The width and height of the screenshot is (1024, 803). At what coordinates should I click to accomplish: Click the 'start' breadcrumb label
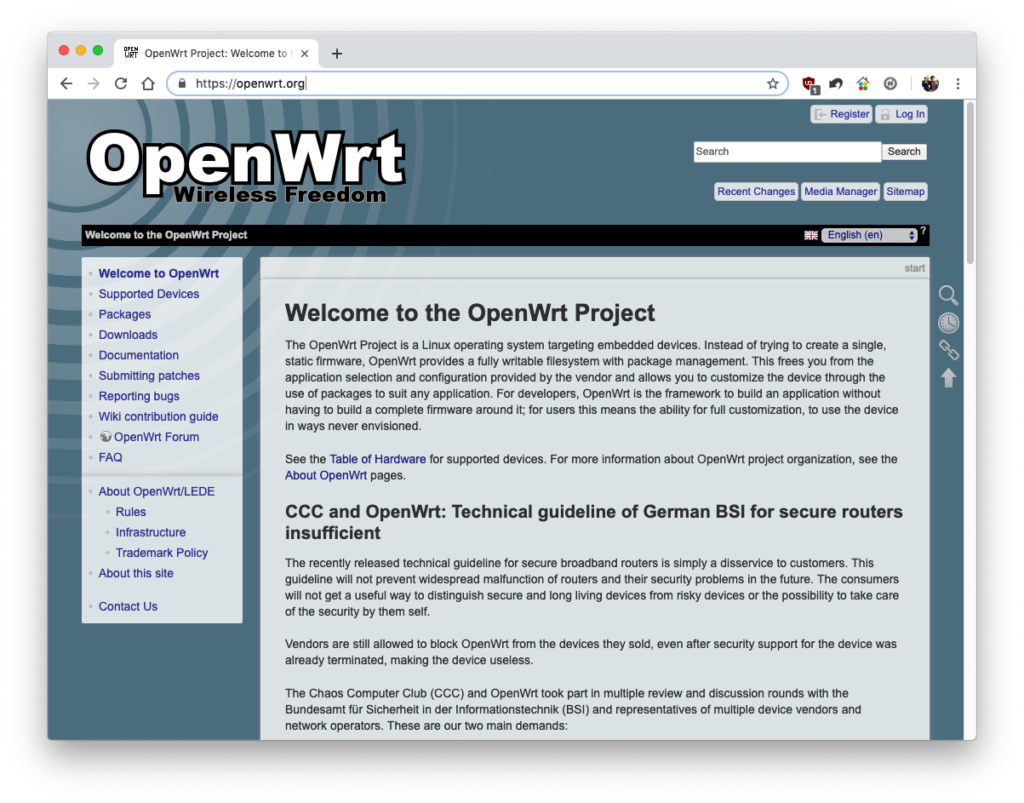click(914, 268)
